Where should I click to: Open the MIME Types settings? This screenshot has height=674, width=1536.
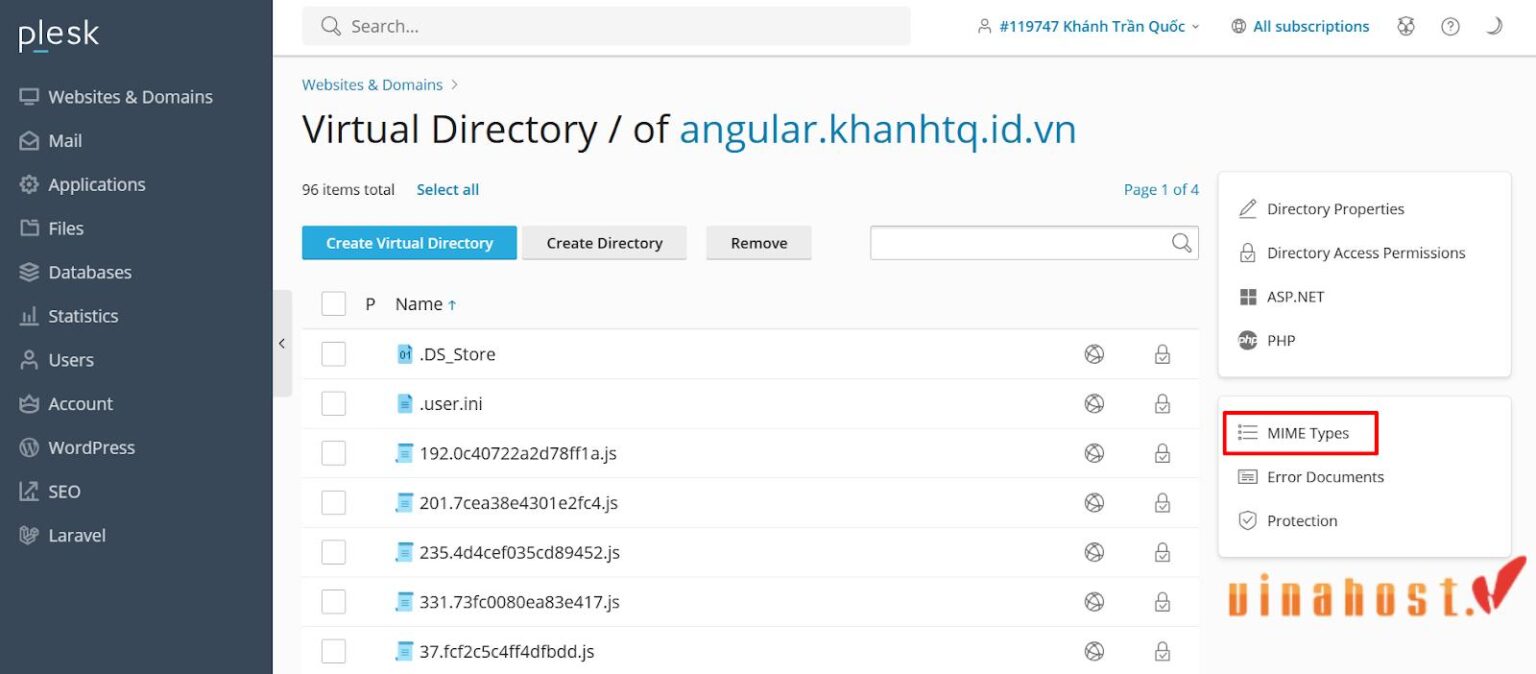[x=1299, y=433]
